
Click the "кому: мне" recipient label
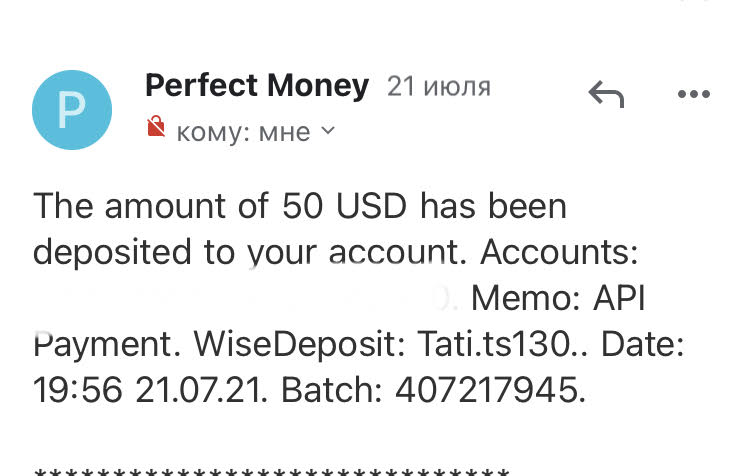243,131
